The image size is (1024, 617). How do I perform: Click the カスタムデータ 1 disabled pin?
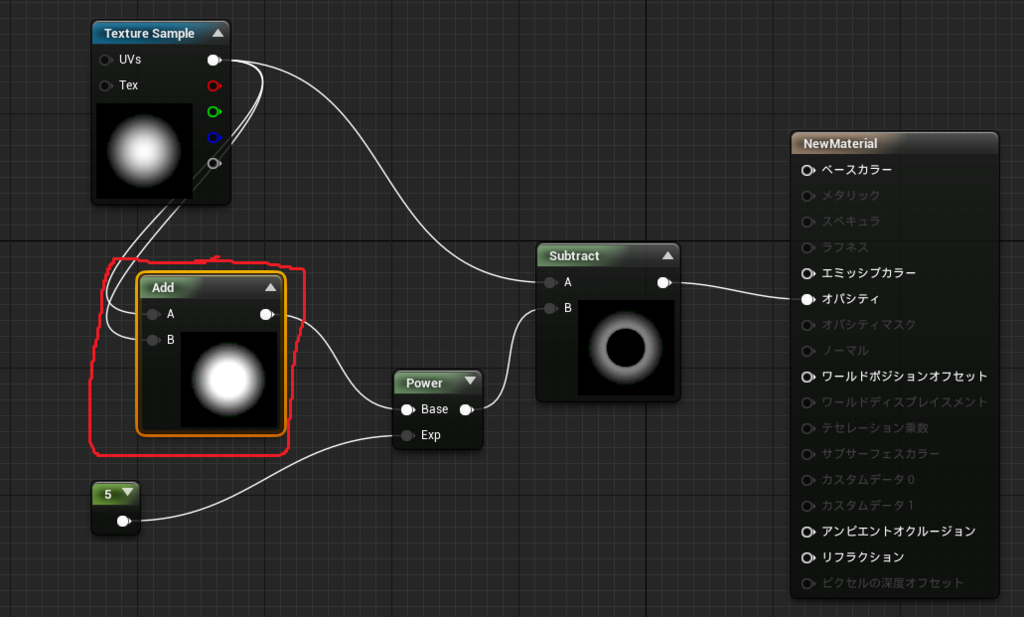coord(808,506)
